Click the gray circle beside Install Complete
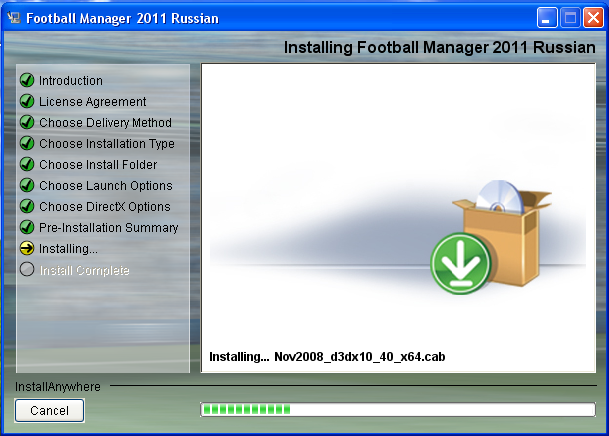 [x=27, y=269]
